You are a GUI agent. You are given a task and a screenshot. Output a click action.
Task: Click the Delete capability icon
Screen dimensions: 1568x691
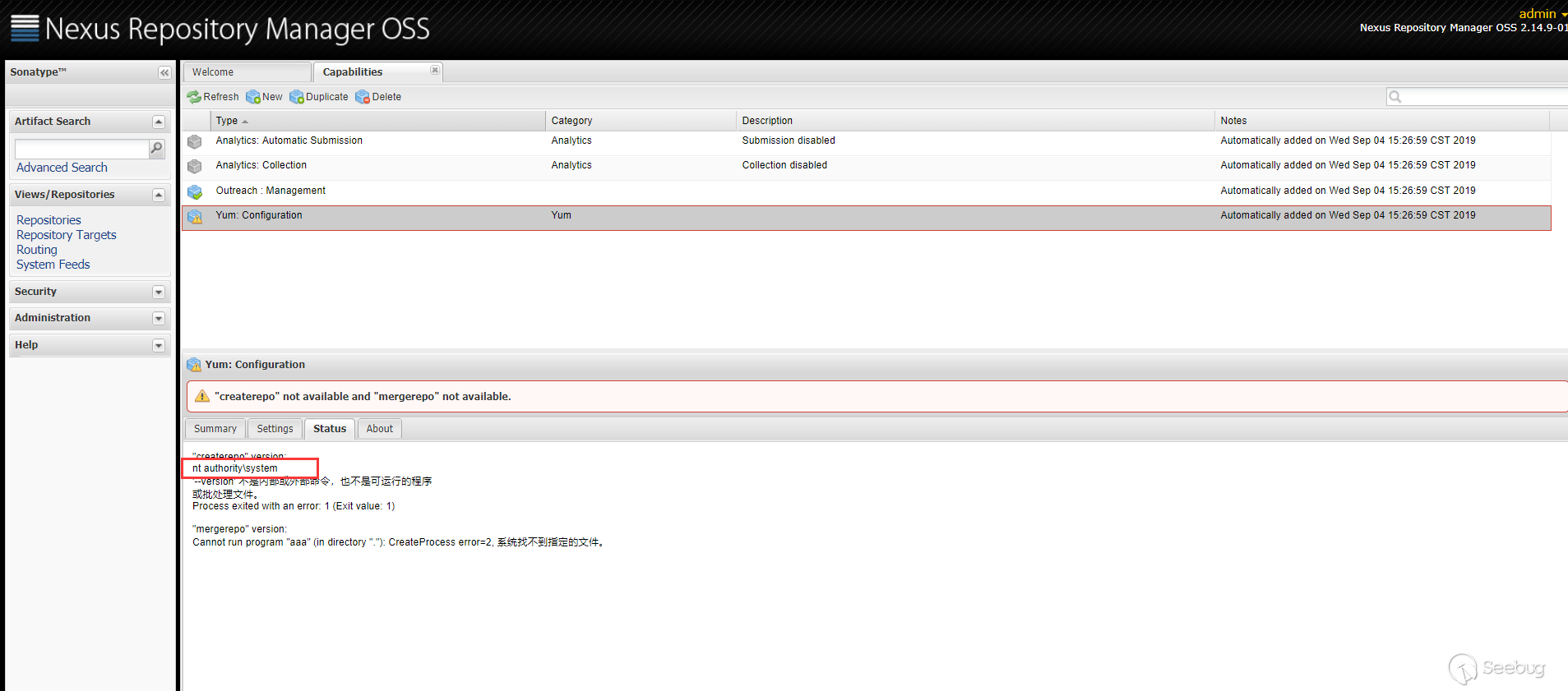point(363,97)
